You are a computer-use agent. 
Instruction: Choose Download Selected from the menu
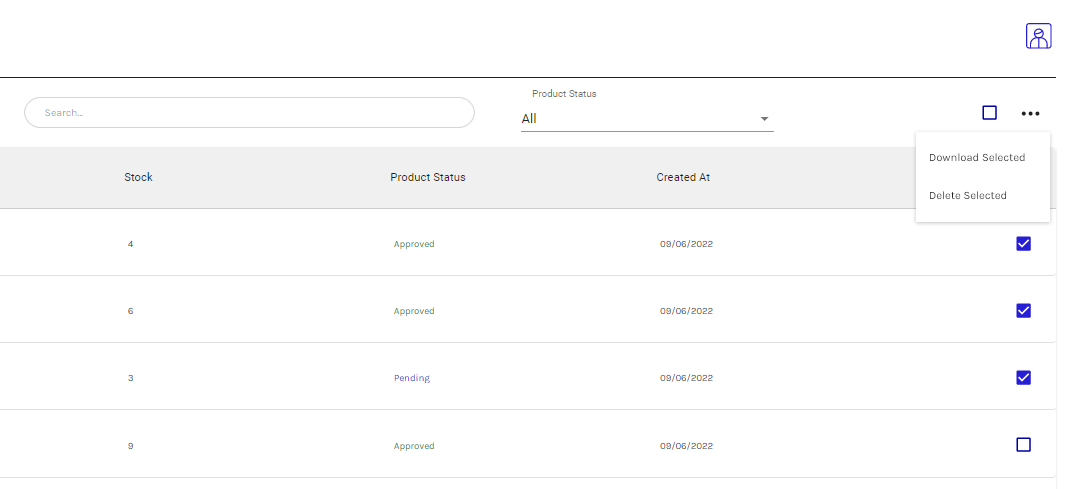click(x=976, y=158)
